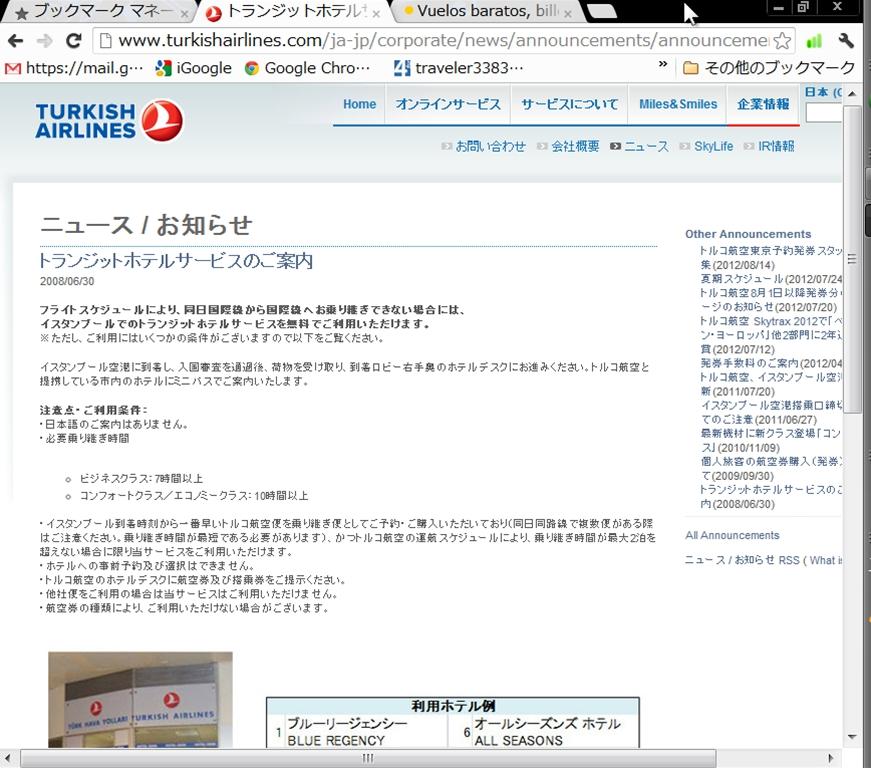Switch to the ブックマーク マネージャ tab

coord(100,12)
